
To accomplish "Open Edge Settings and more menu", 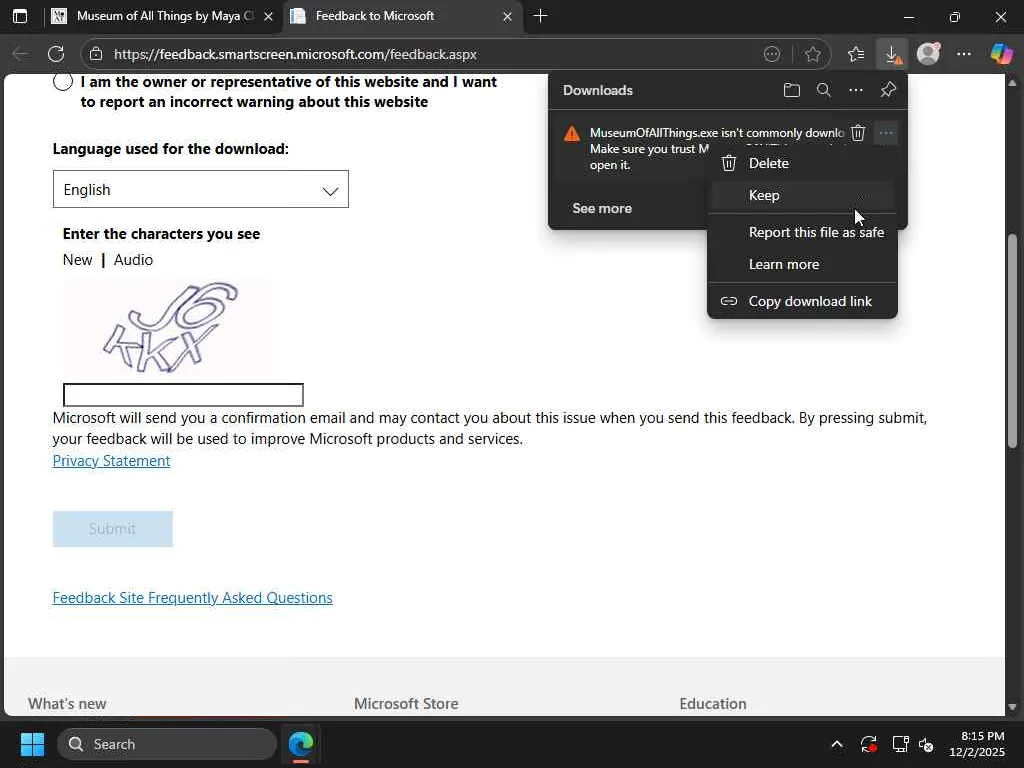I will click(964, 54).
